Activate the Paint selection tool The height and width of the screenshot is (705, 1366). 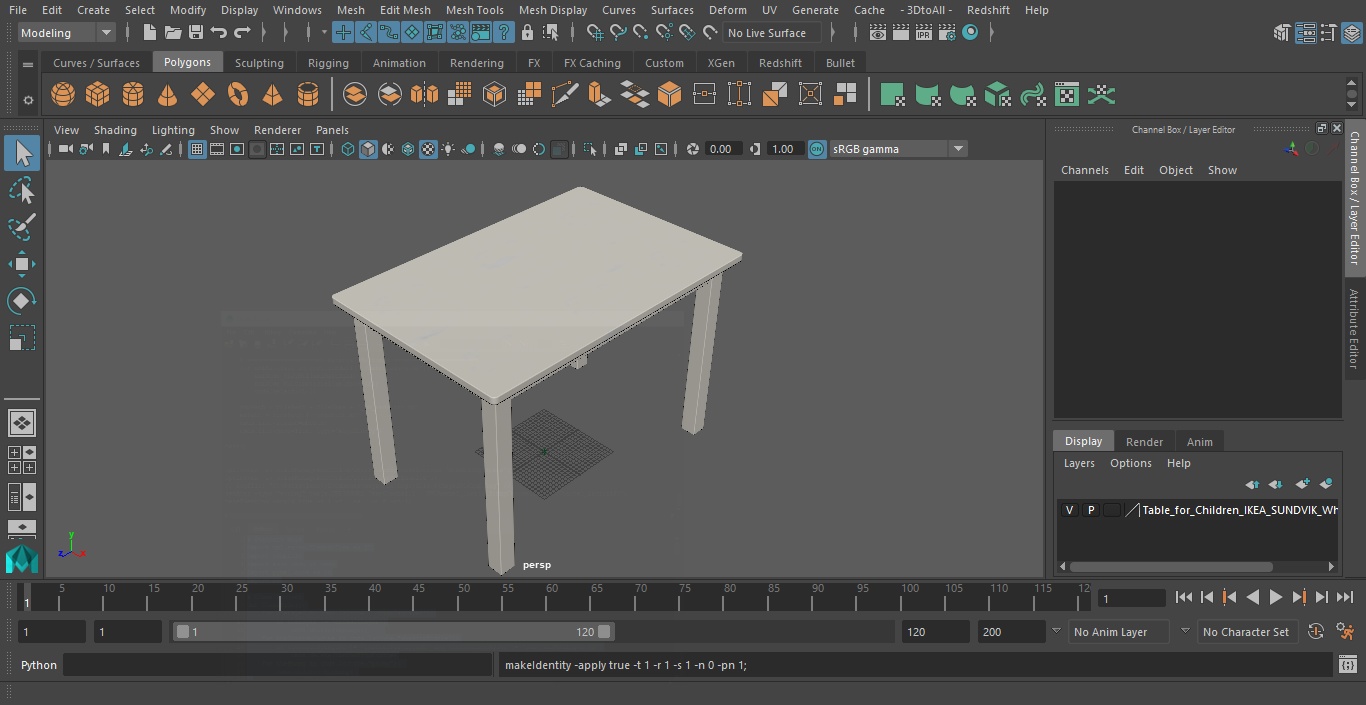(22, 227)
